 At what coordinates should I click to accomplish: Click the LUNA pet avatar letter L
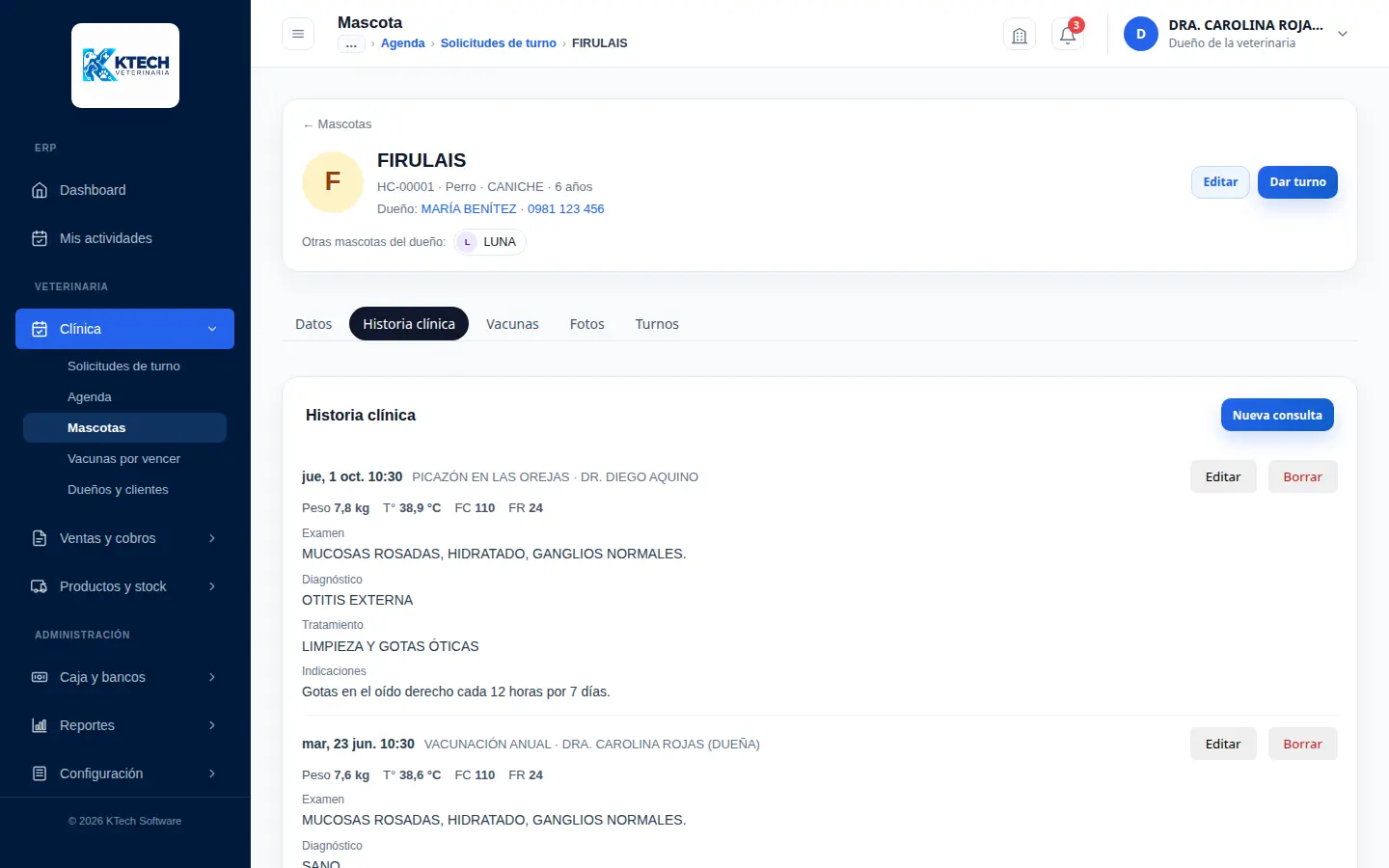point(468,242)
